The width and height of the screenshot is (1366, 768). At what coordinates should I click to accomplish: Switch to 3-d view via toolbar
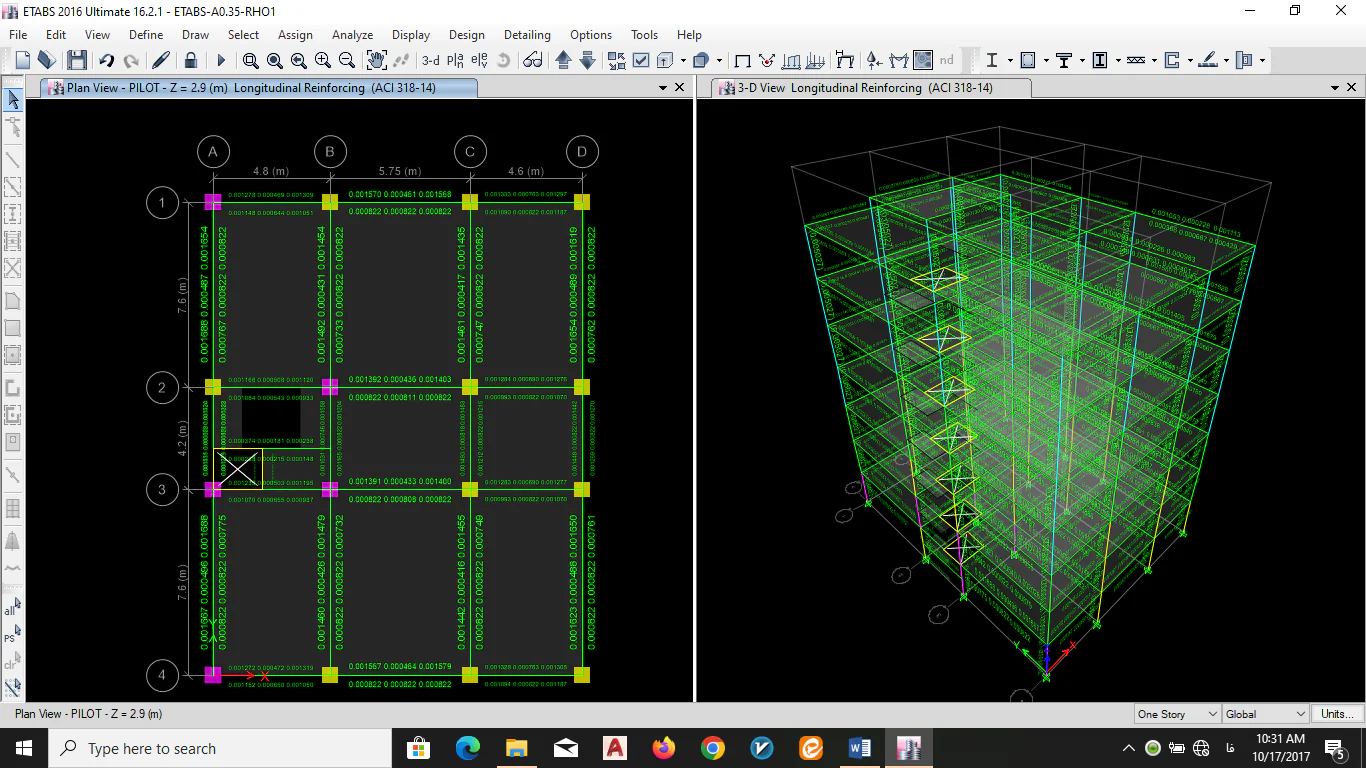click(x=430, y=61)
